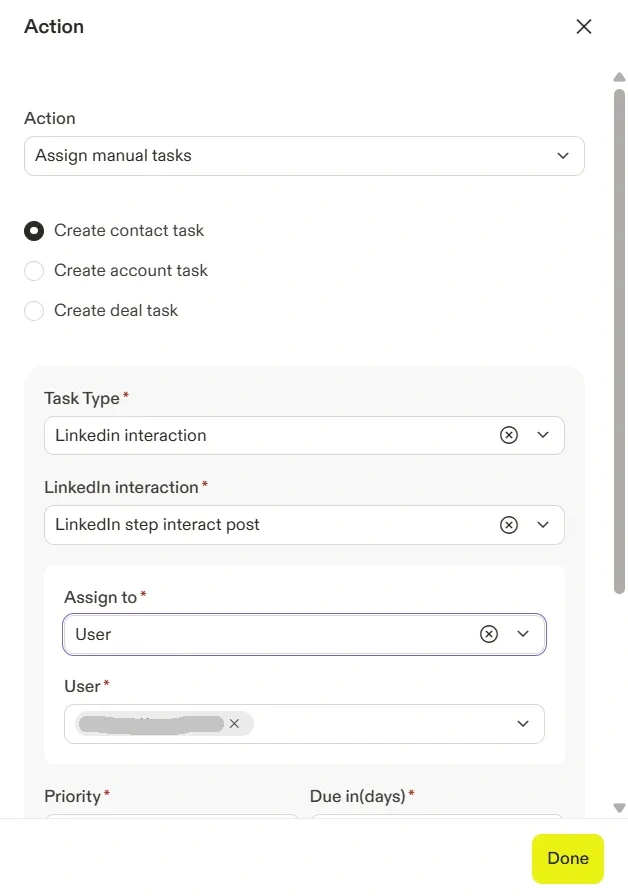Screen dimensions: 628x896
Task: Close the Action panel with X icon
Action: point(584,27)
